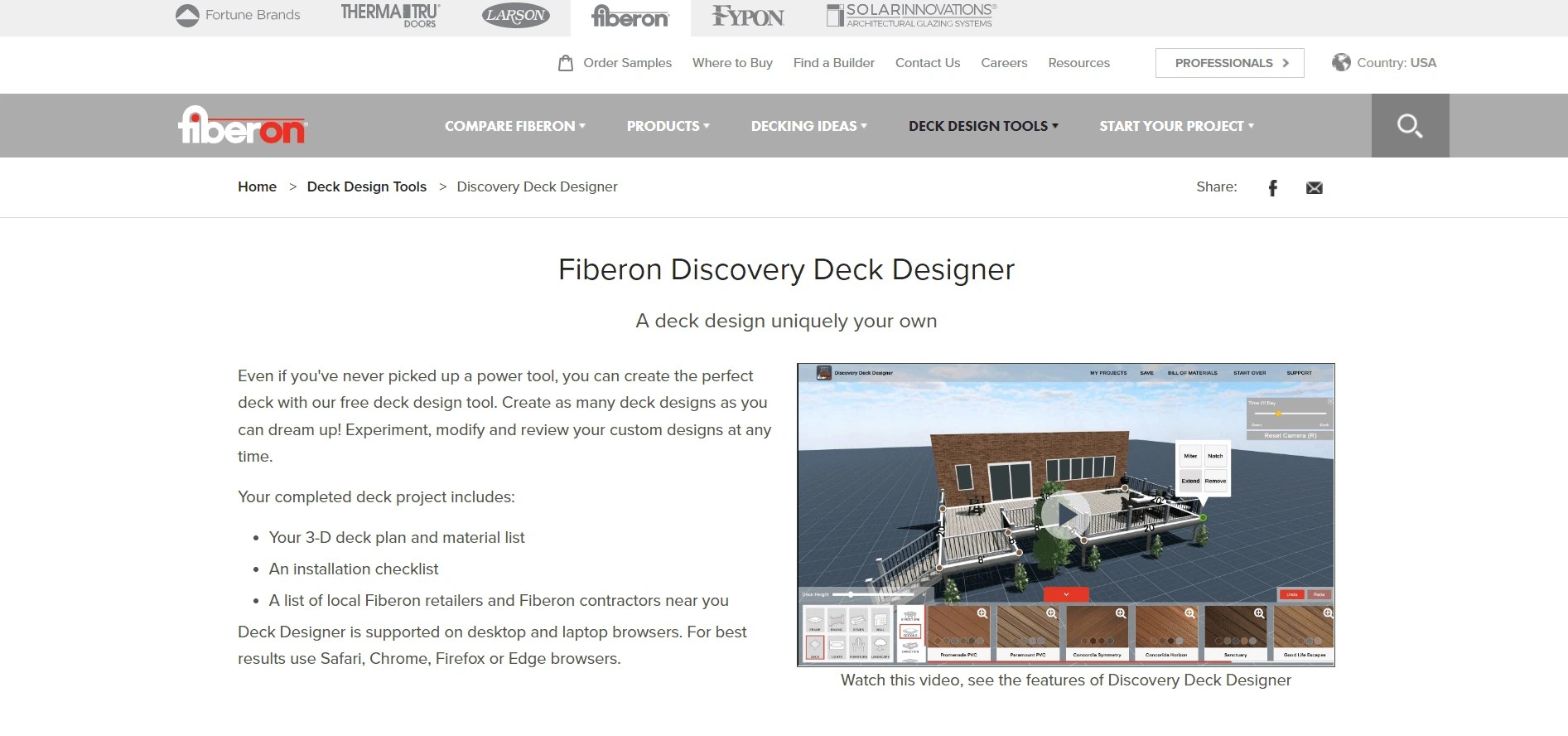Screen dimensions: 1568x736
Task: Play the Discovery Deck Designer video
Action: [1066, 515]
